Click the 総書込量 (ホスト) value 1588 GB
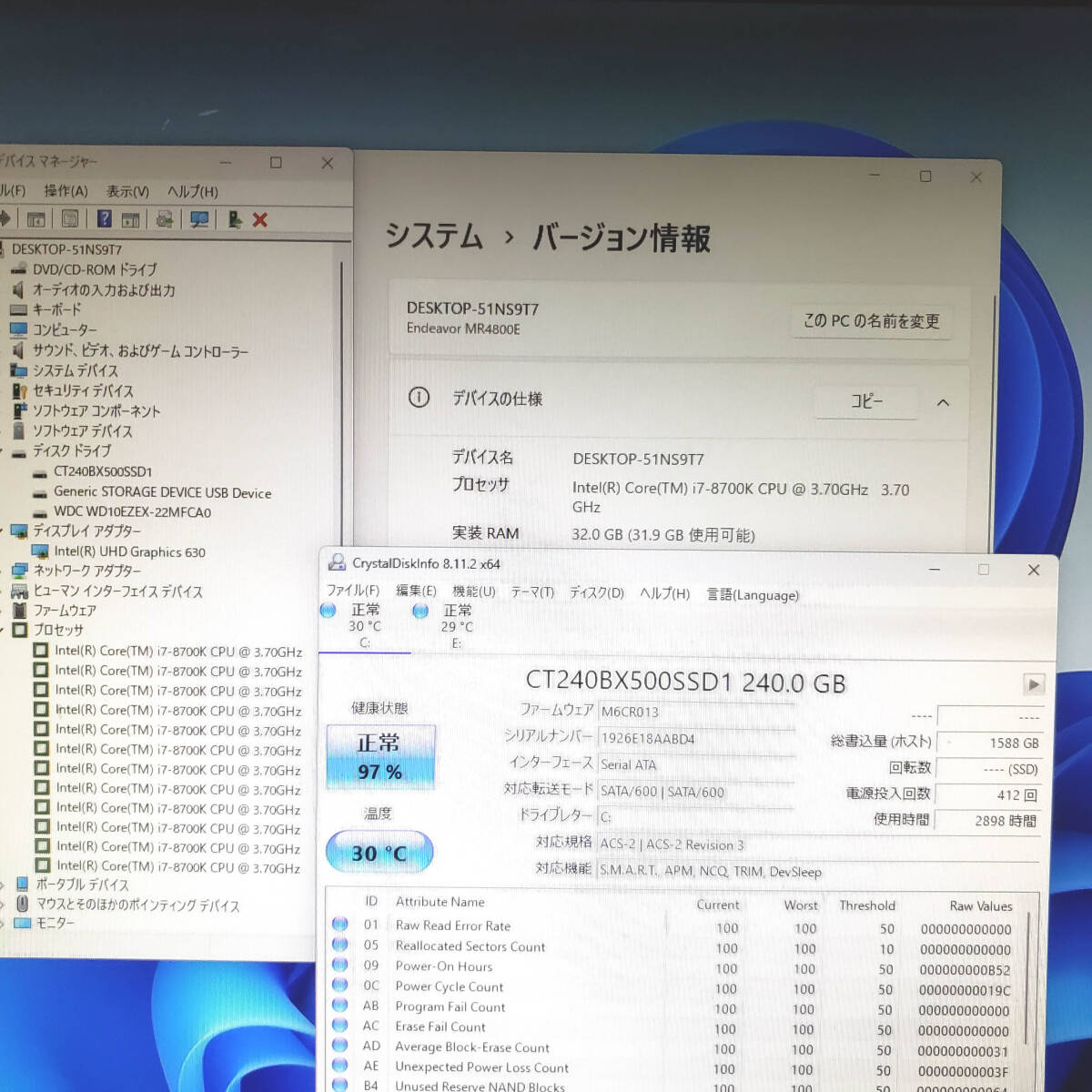 tap(989, 743)
